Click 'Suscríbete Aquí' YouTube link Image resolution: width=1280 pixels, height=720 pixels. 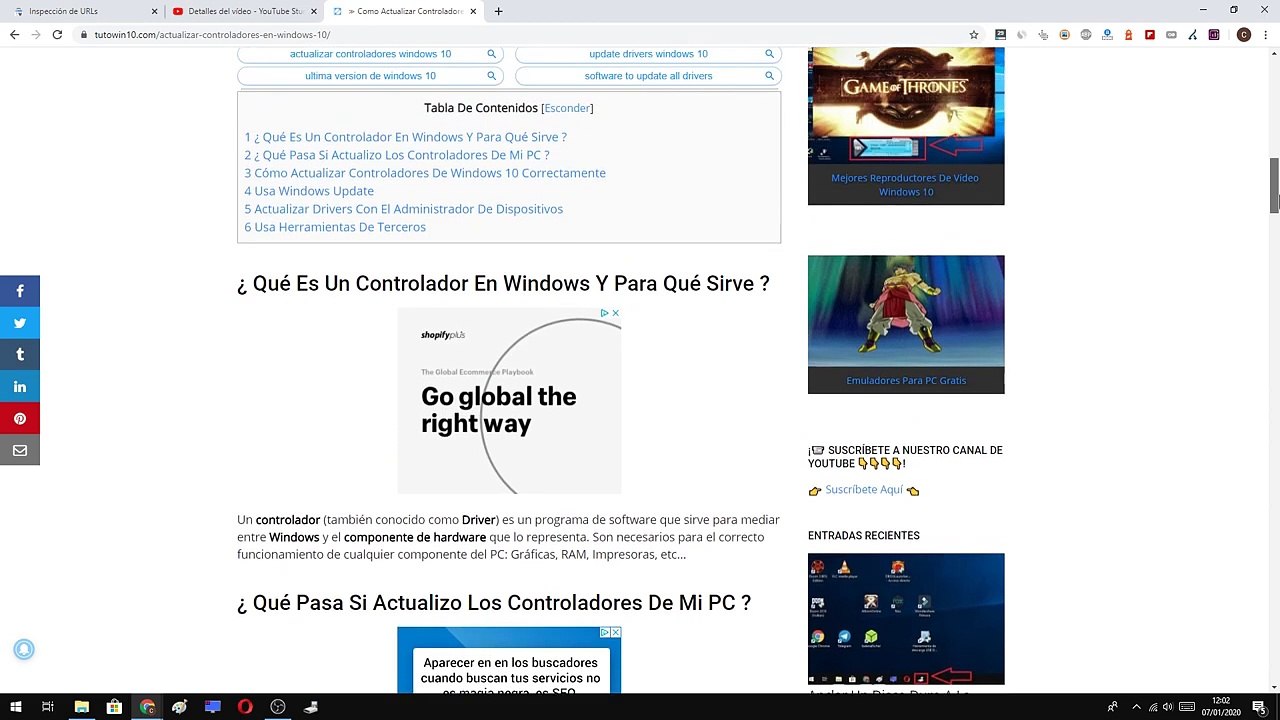[864, 490]
